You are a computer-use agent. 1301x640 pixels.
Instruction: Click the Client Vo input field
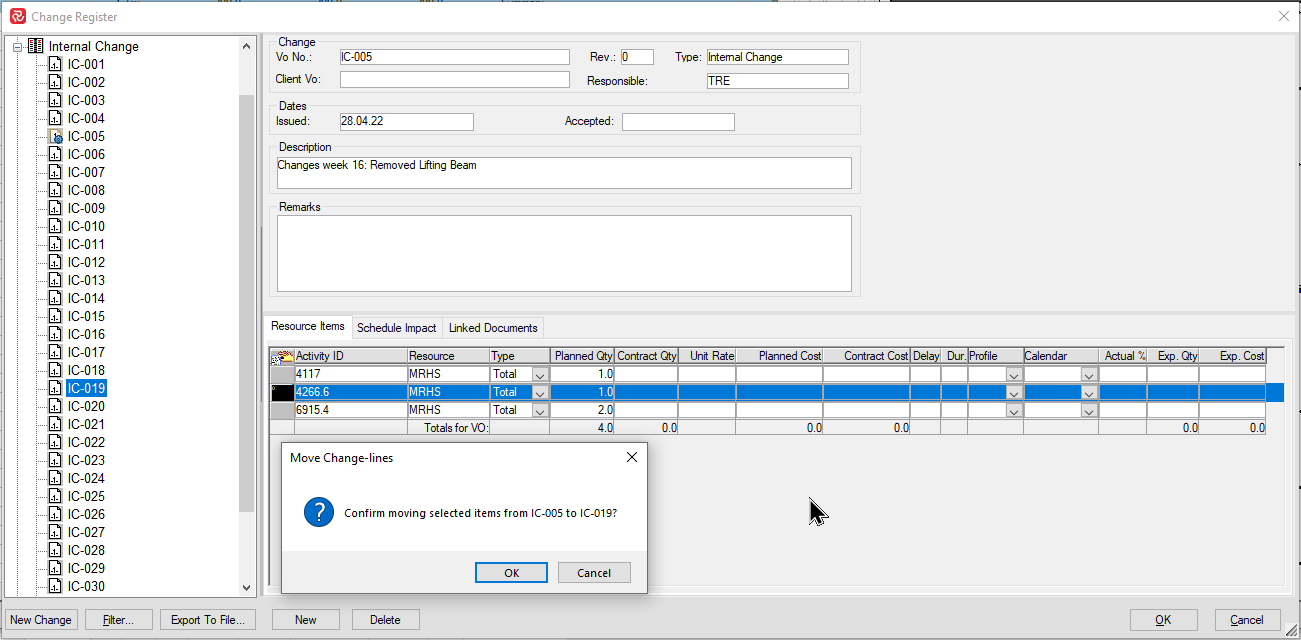454,79
